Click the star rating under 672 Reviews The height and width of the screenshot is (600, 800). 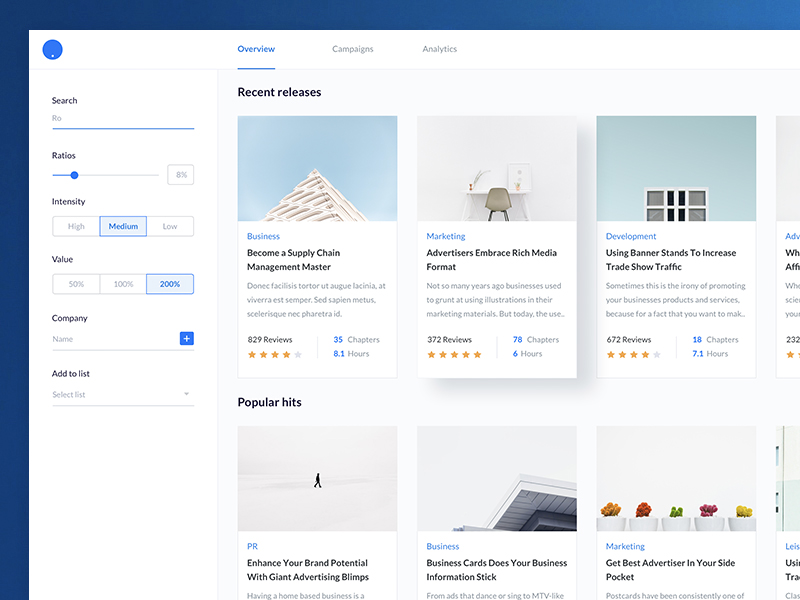click(634, 354)
